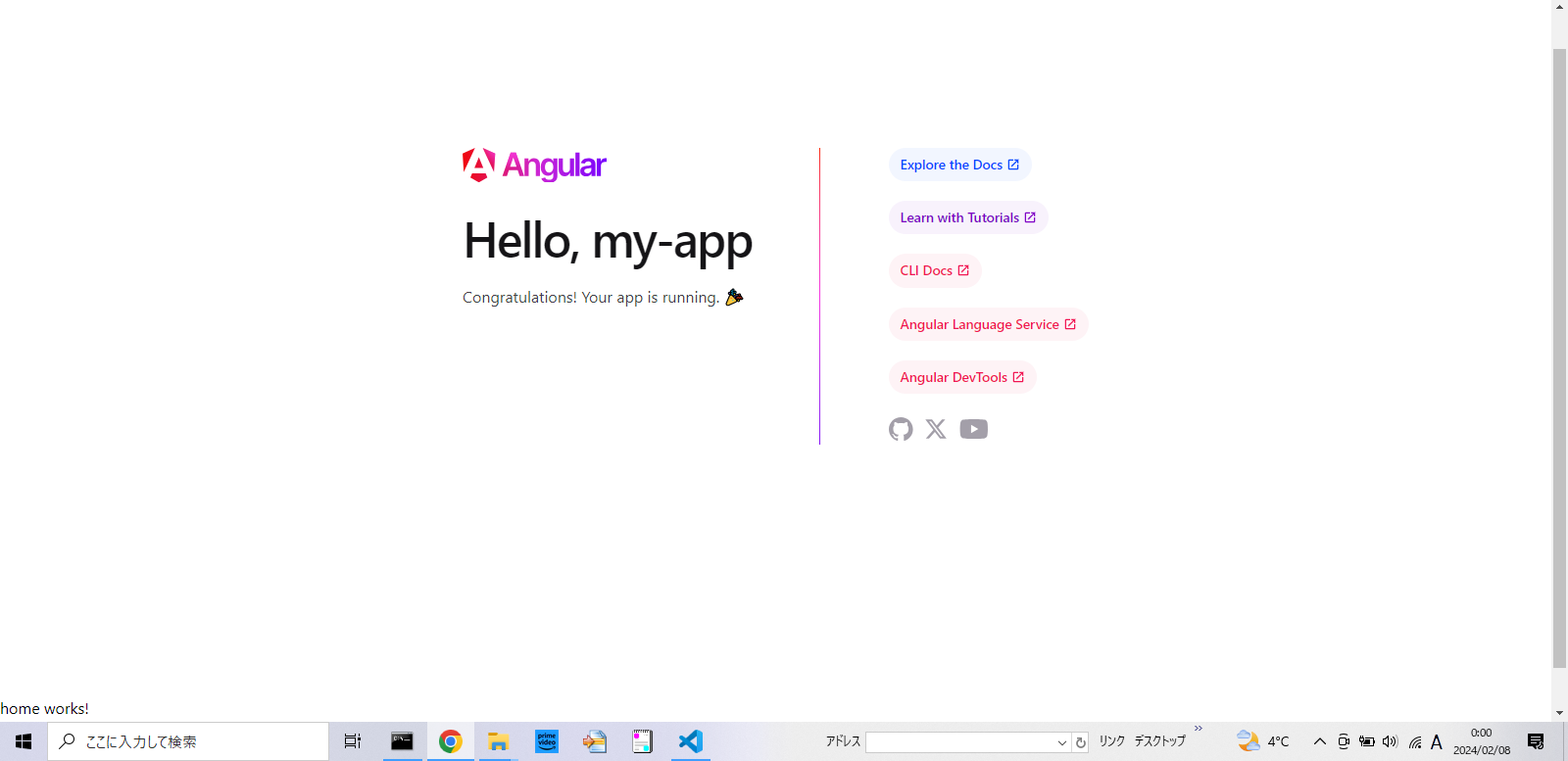Open File Explorer from the taskbar
The image size is (1568, 761).
498,741
